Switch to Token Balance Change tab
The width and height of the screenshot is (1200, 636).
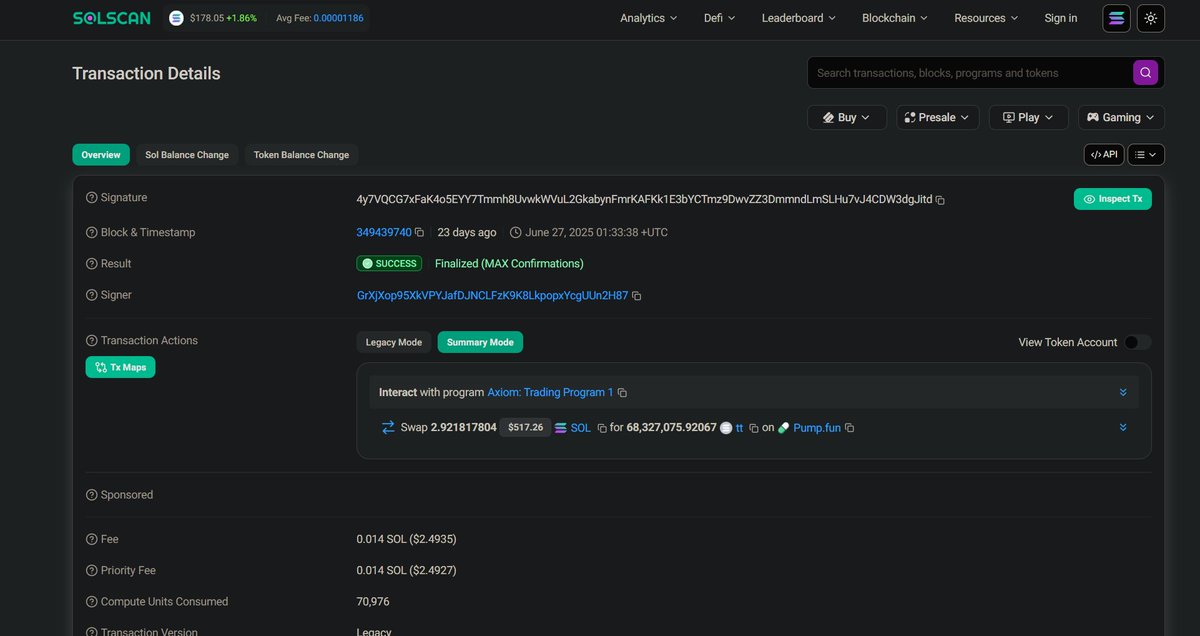click(301, 154)
